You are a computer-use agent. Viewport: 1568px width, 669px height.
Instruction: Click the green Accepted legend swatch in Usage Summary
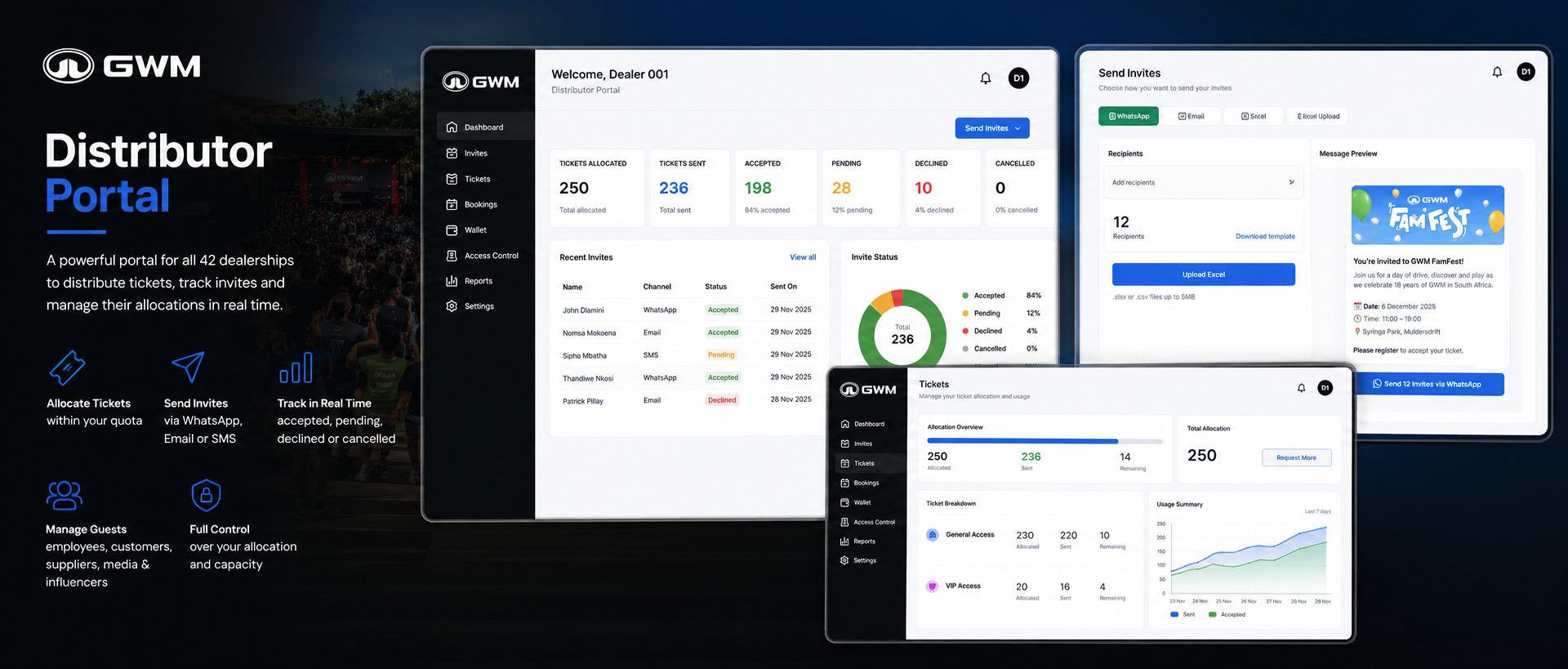(x=1213, y=614)
